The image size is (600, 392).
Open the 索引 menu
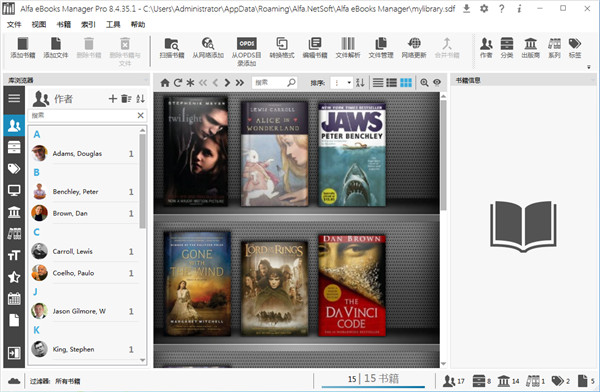(x=88, y=24)
